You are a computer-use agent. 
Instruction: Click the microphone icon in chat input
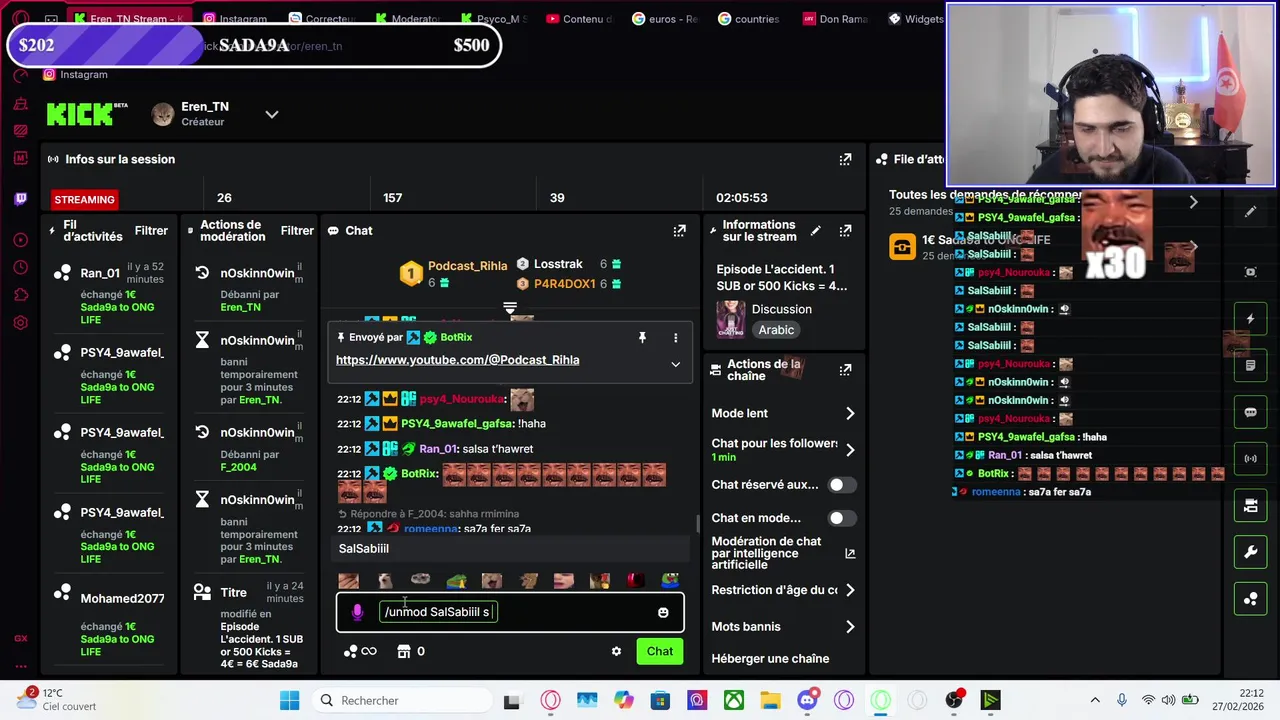pos(357,612)
